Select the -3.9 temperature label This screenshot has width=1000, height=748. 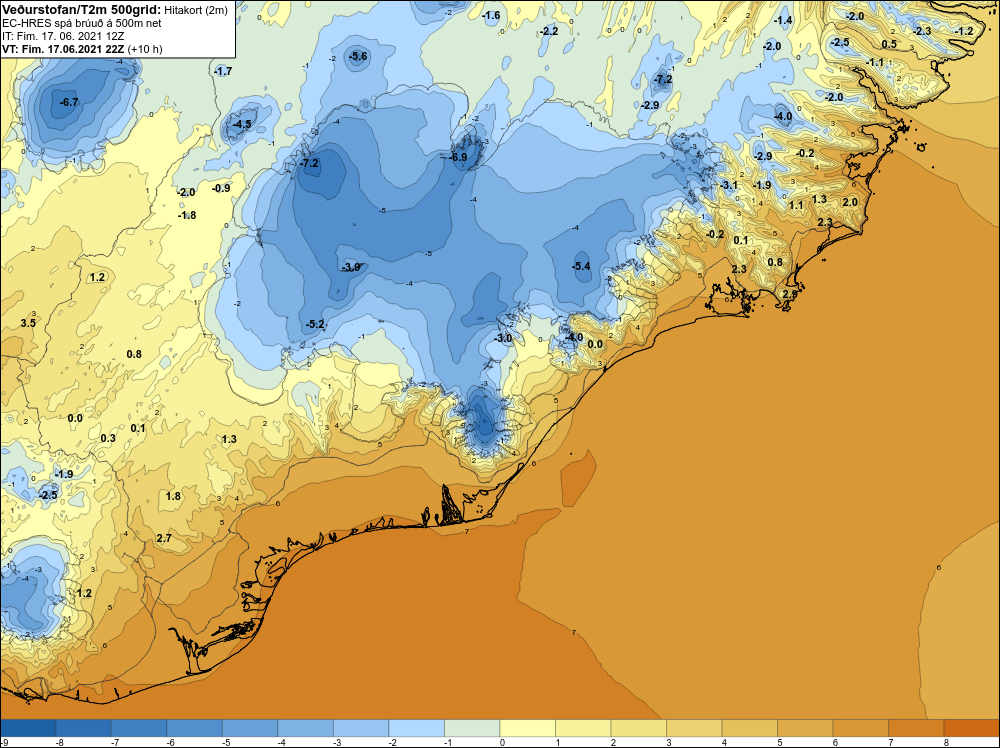pyautogui.click(x=351, y=267)
